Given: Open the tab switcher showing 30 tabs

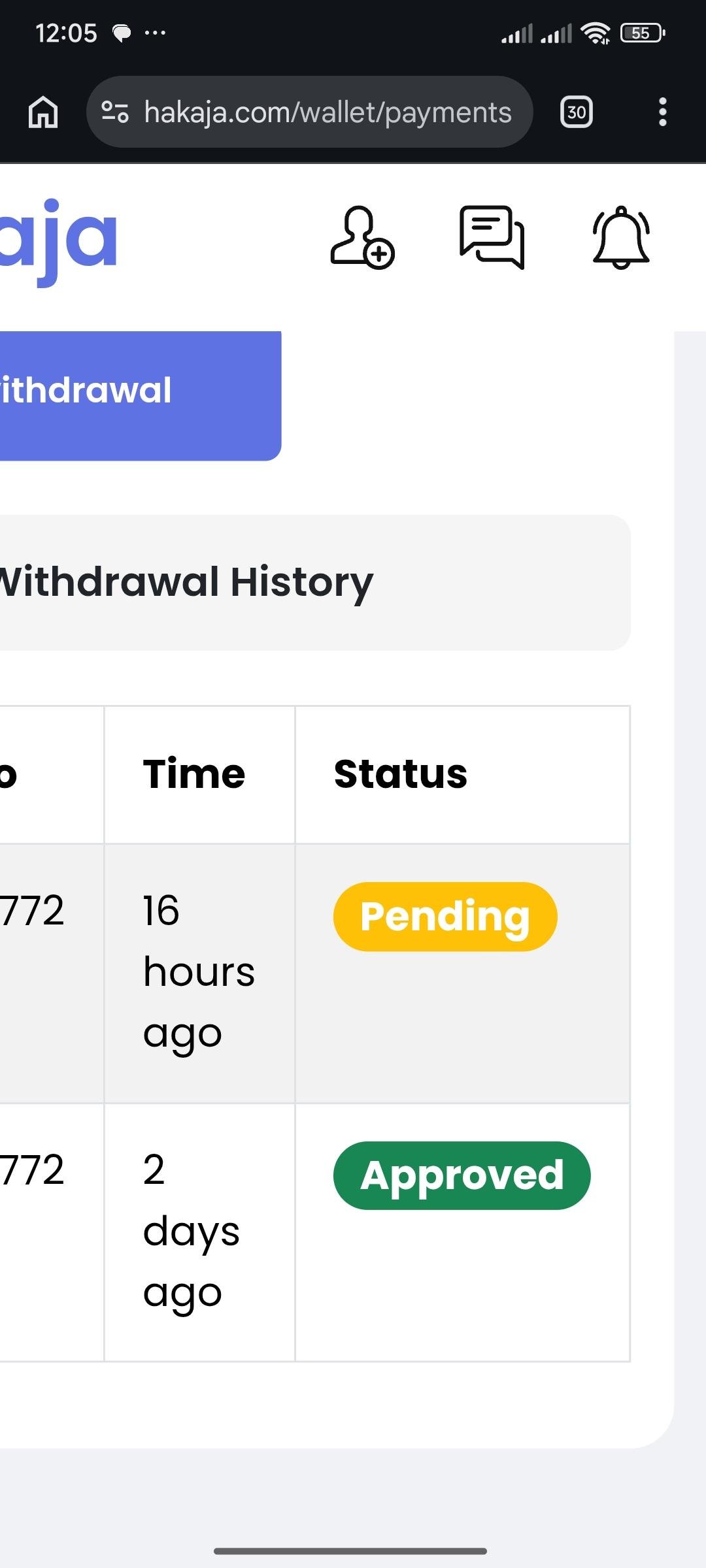Looking at the screenshot, I should 576,112.
